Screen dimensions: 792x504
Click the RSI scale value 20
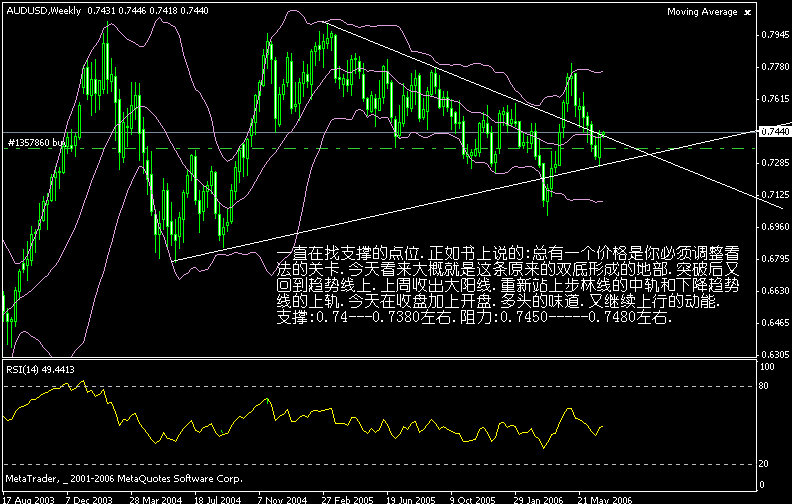click(x=764, y=464)
